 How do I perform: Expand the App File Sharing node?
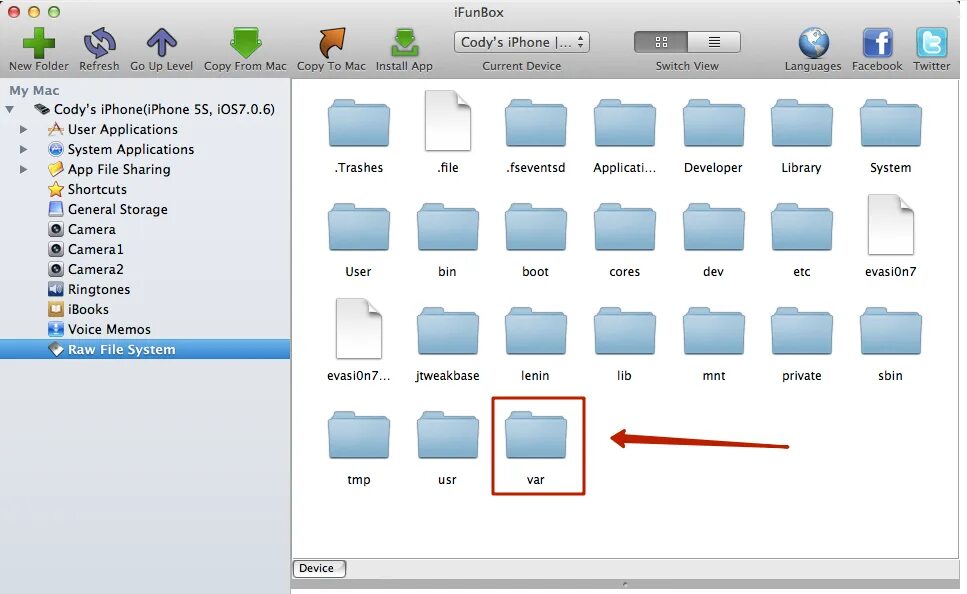click(23, 169)
